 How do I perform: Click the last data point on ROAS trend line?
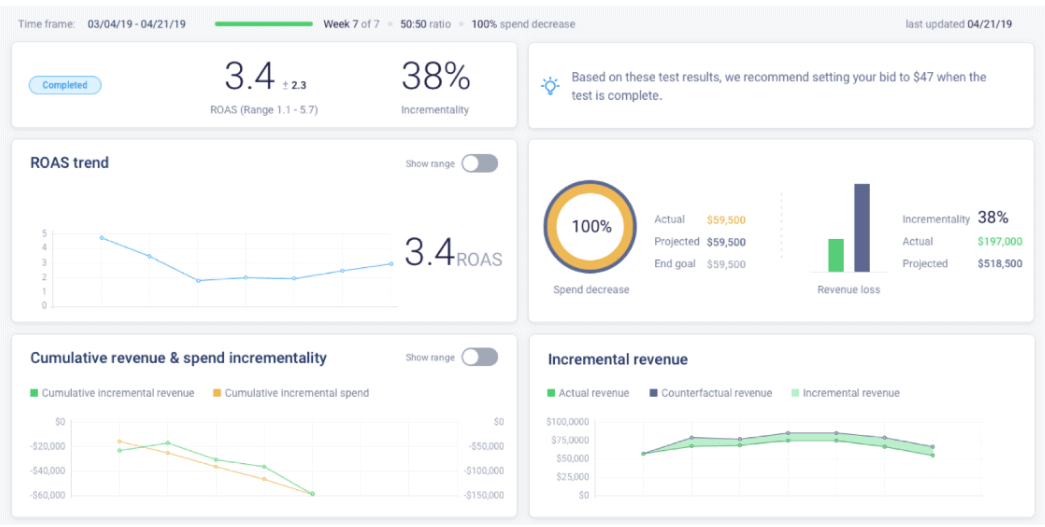pyautogui.click(x=391, y=264)
